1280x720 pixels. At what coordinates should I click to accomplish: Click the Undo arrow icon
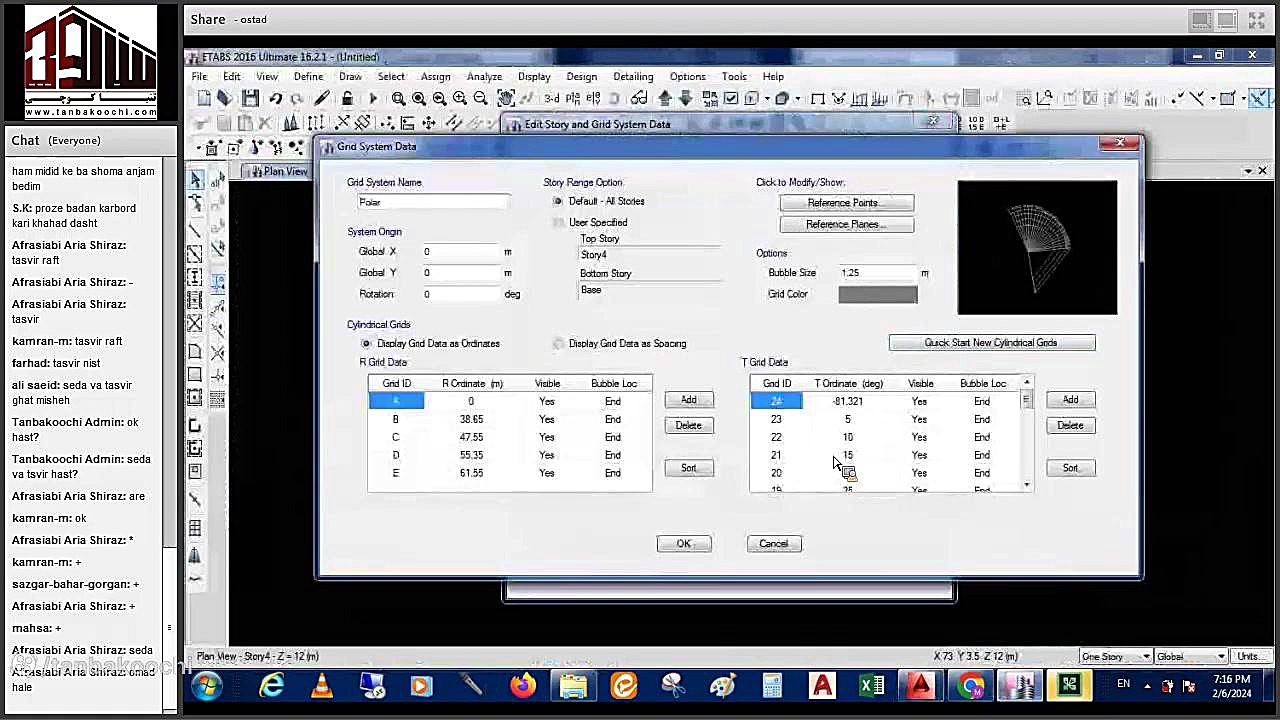pyautogui.click(x=275, y=98)
